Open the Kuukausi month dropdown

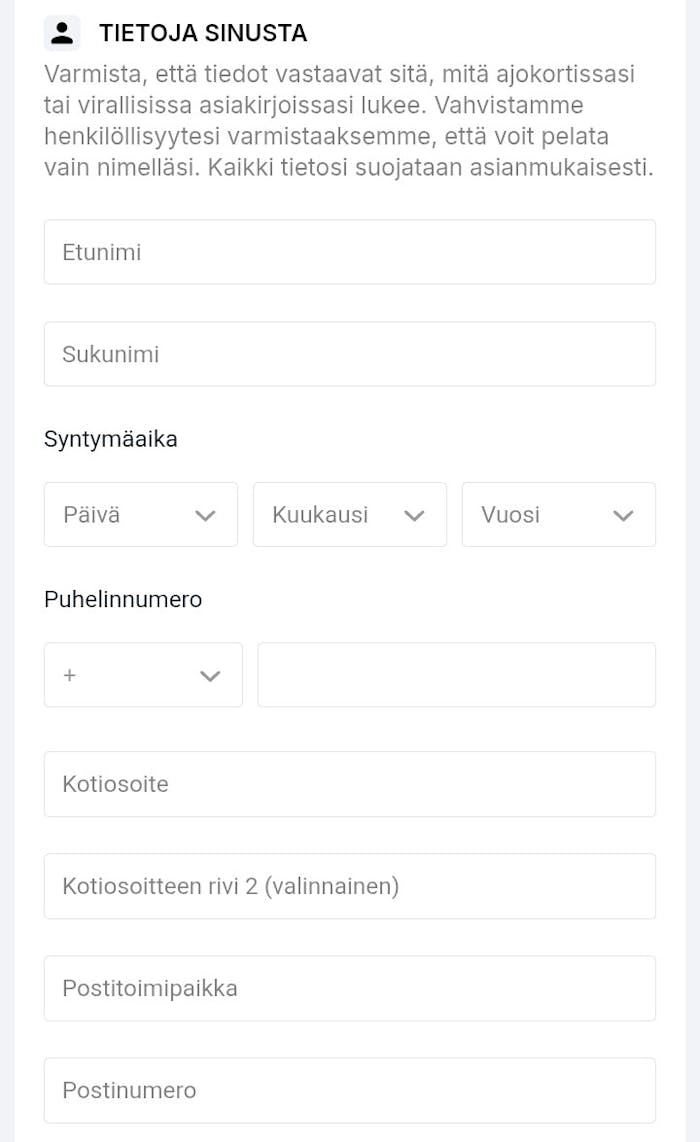pyautogui.click(x=350, y=514)
